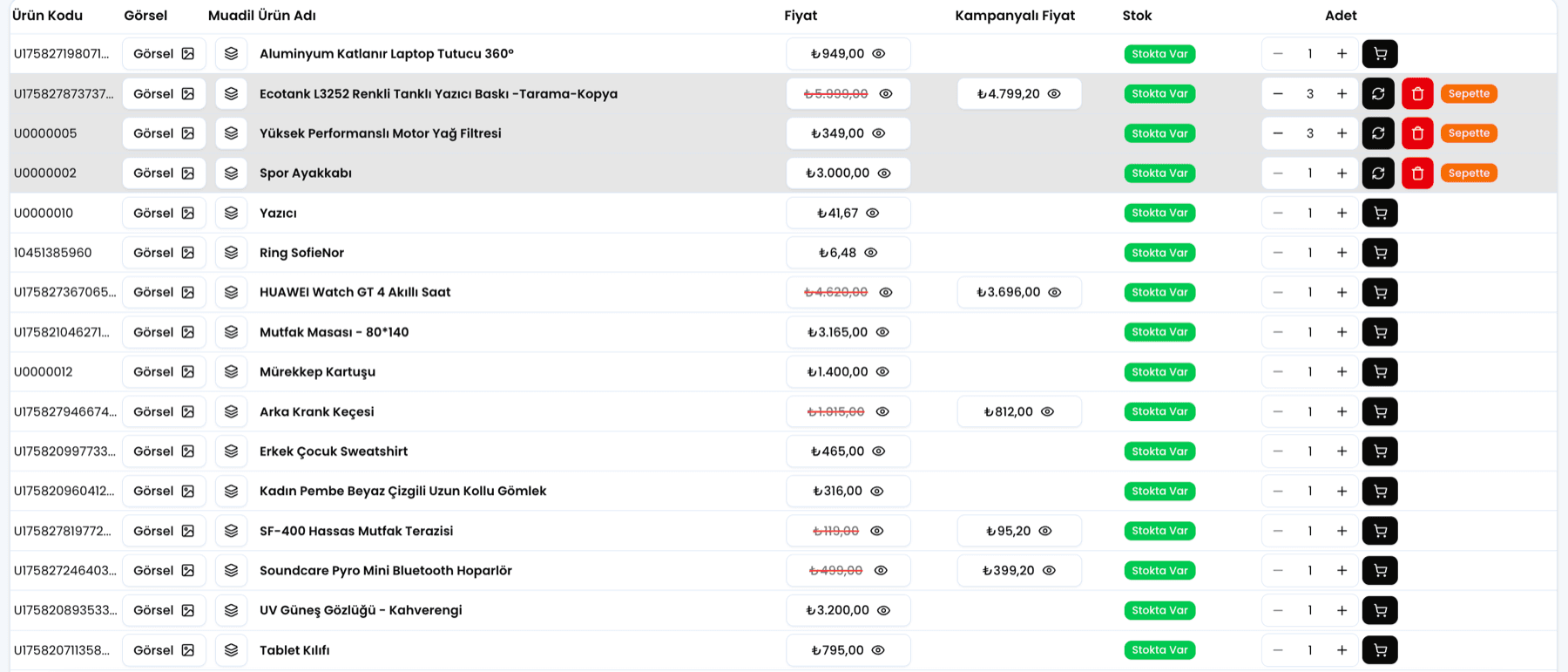Screen dimensions: 1568x672
Task: Hide the ₺3.696,00 campaign price
Action: point(1055,292)
